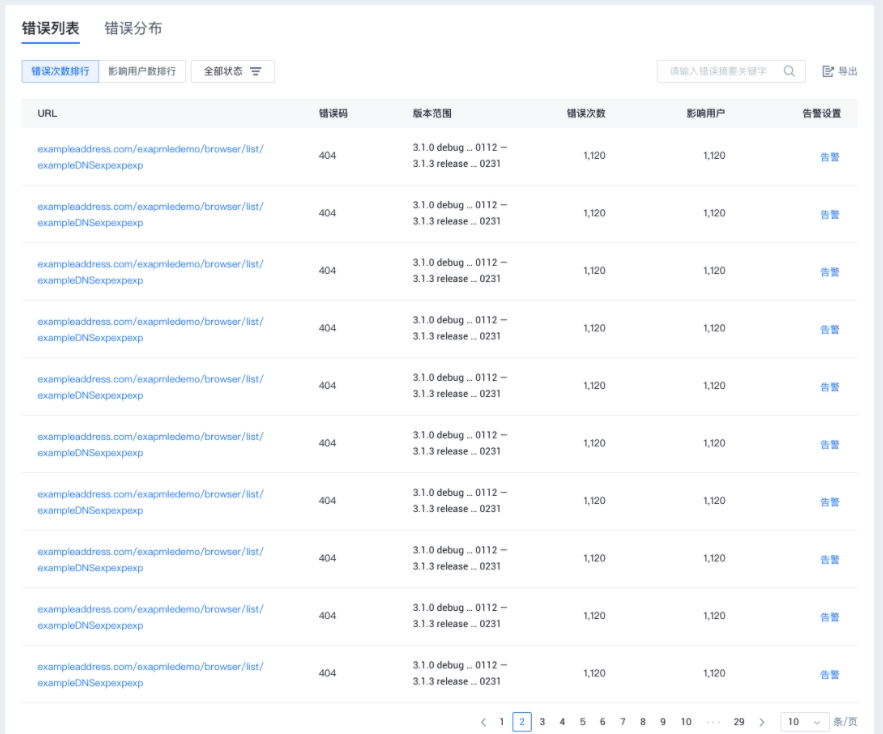Select 错误次数排行 ranking toggle
This screenshot has width=883, height=734.
[x=60, y=72]
